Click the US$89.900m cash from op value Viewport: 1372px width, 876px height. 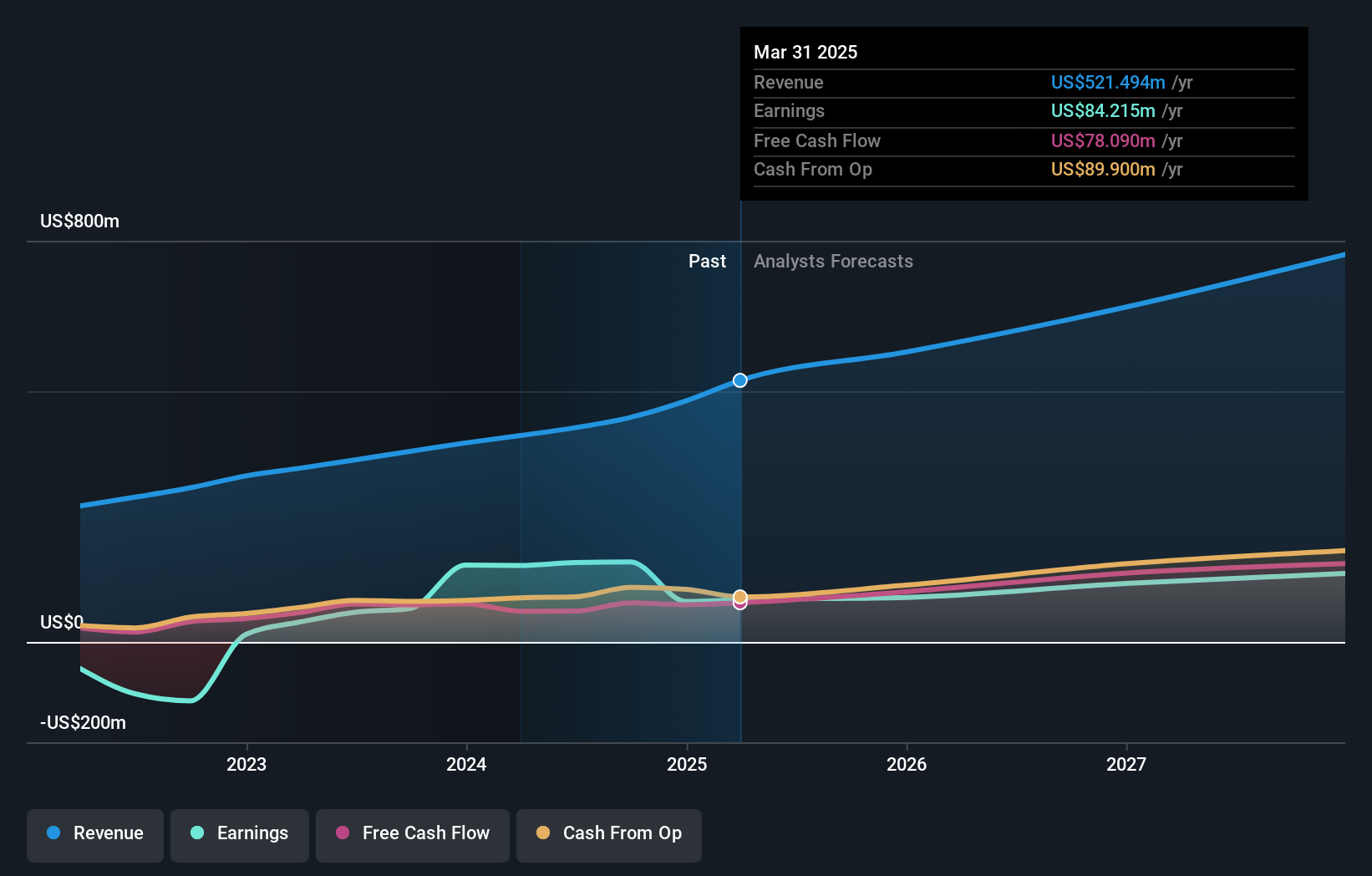point(1103,170)
